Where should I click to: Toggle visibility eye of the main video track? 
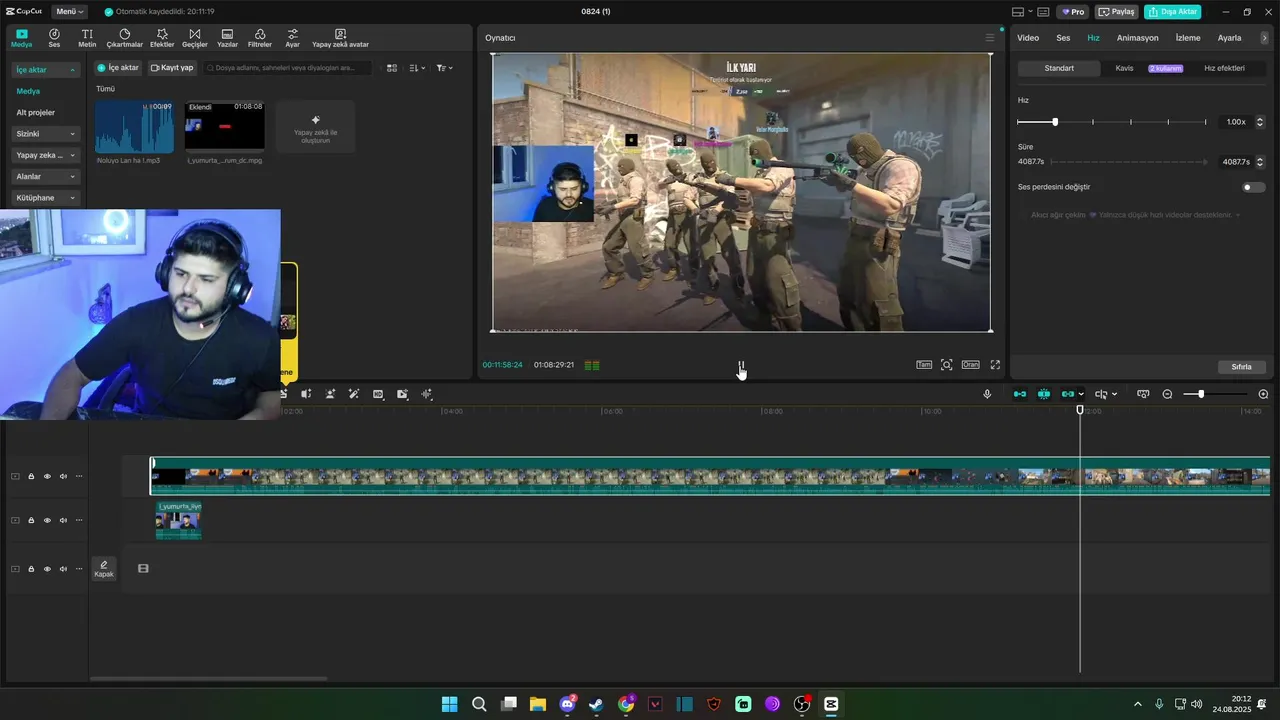point(47,476)
